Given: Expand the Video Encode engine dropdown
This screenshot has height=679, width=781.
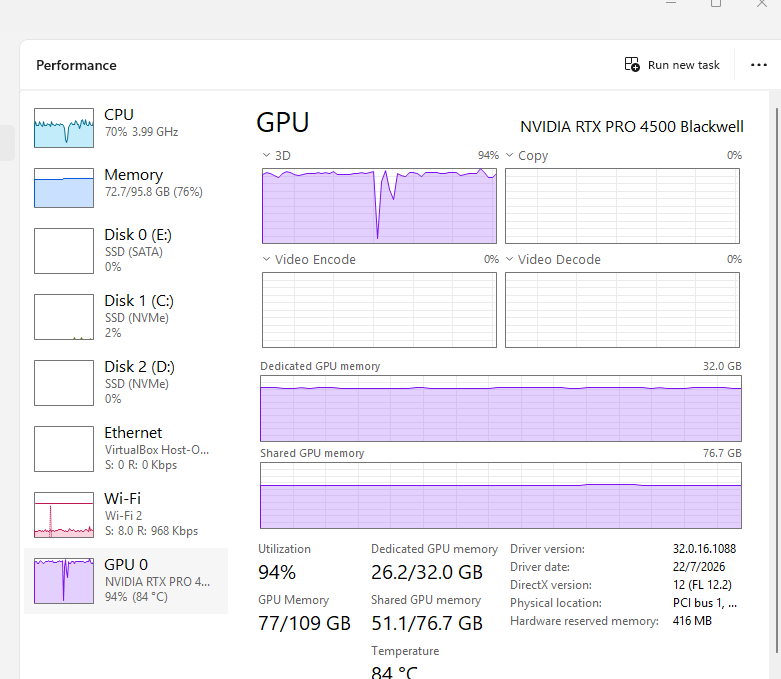Looking at the screenshot, I should [x=266, y=259].
